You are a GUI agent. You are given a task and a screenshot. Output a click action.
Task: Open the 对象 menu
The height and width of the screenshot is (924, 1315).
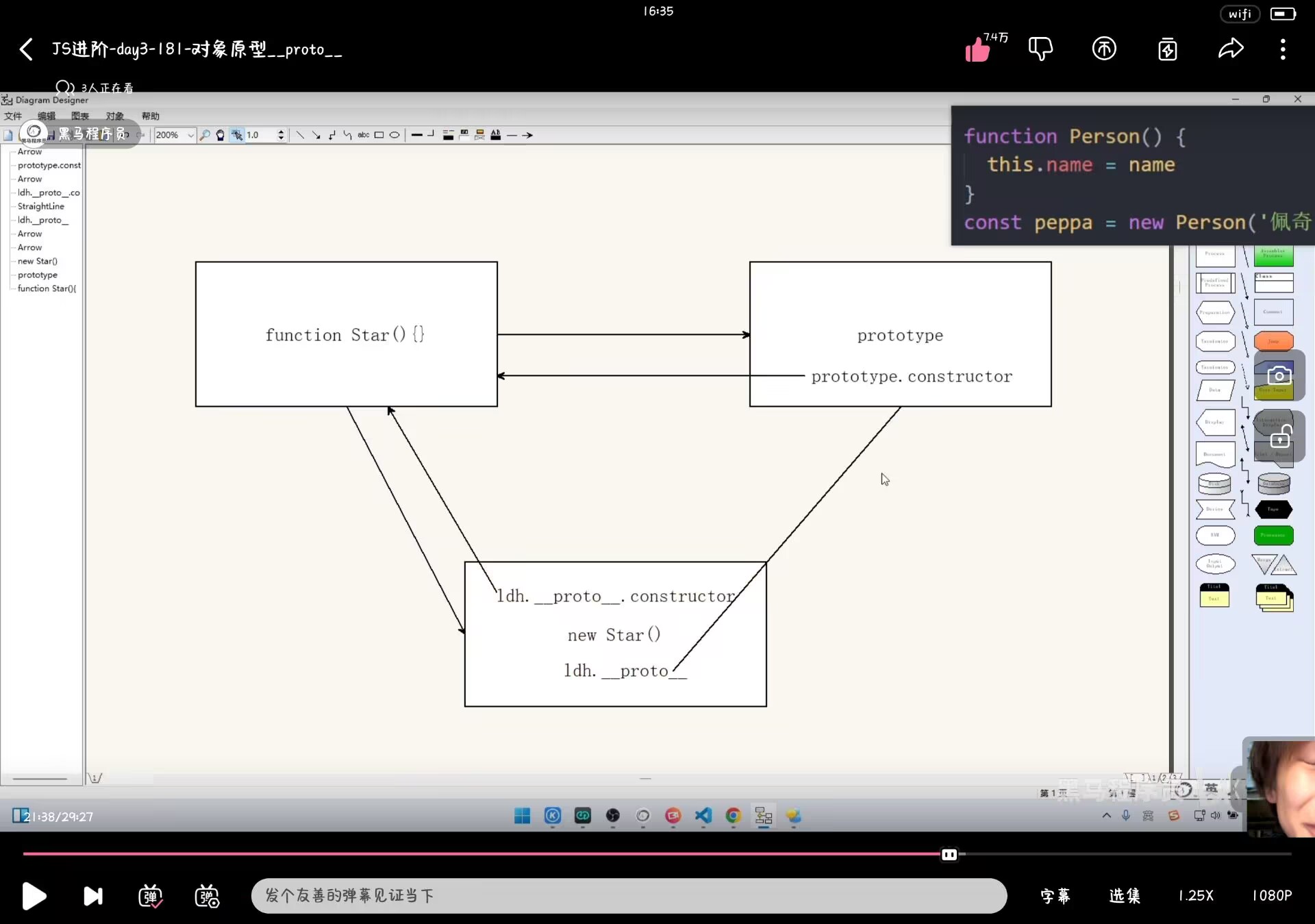[115, 116]
